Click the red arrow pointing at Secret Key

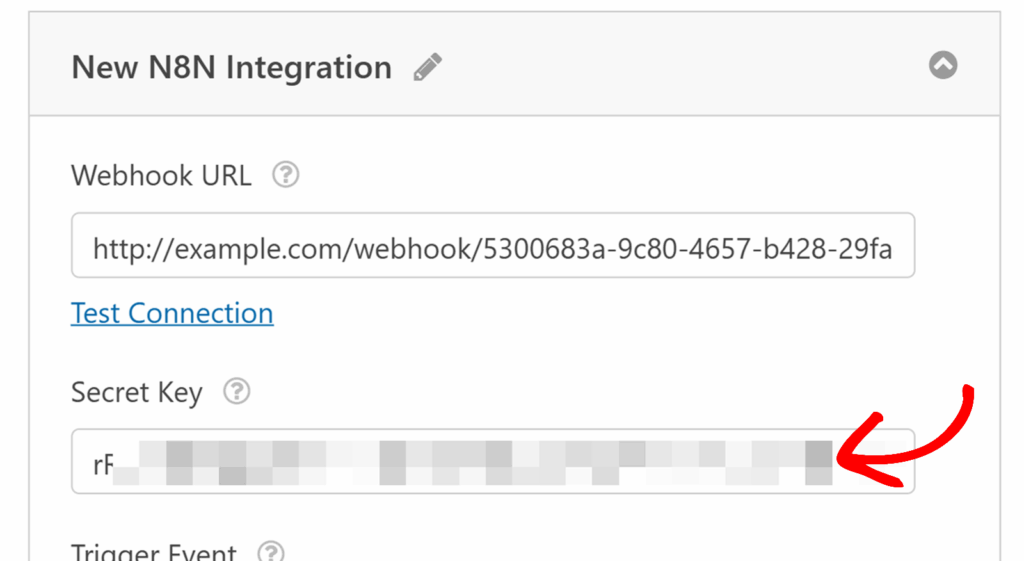point(905,440)
